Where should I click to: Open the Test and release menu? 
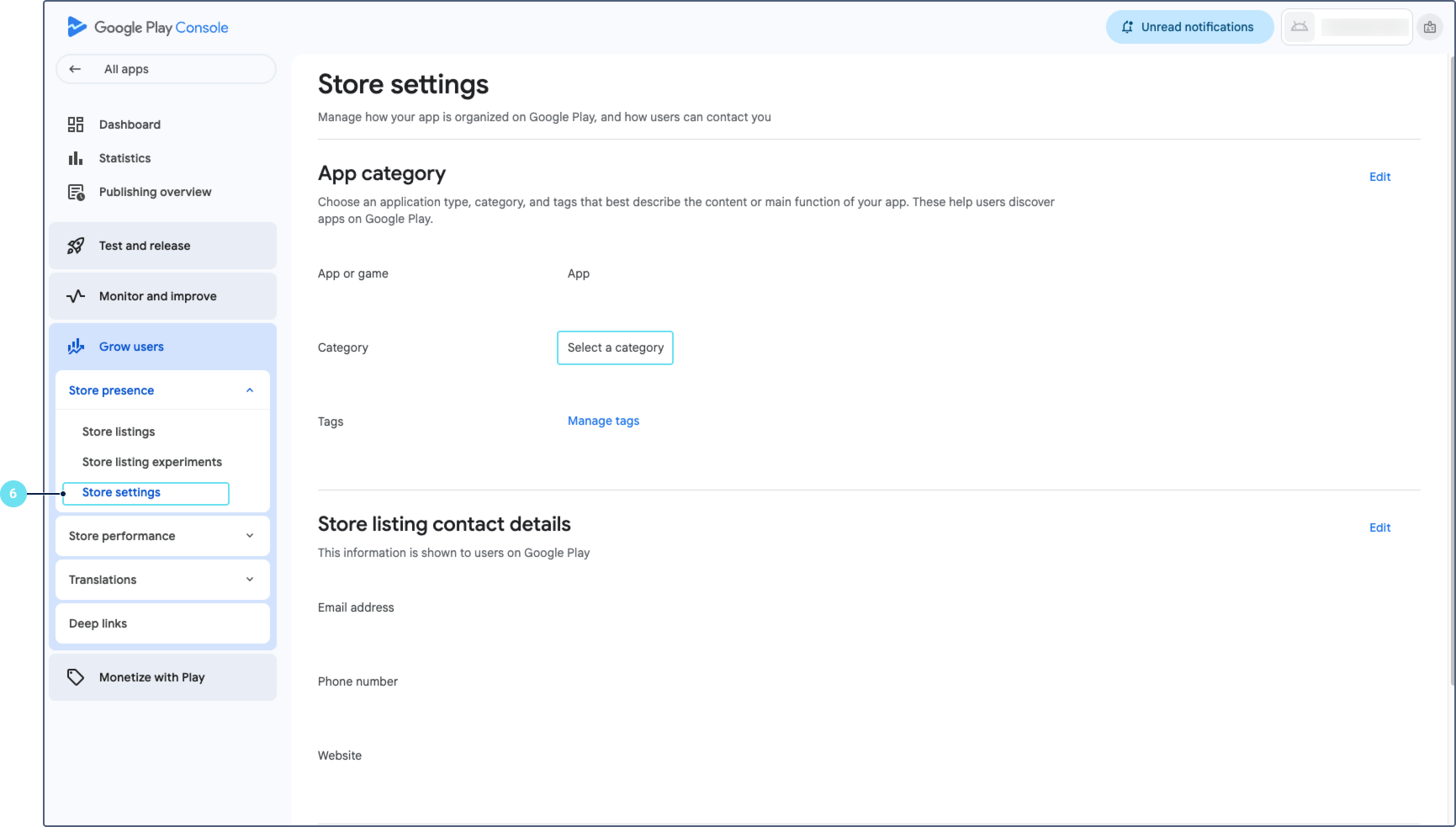pos(162,246)
